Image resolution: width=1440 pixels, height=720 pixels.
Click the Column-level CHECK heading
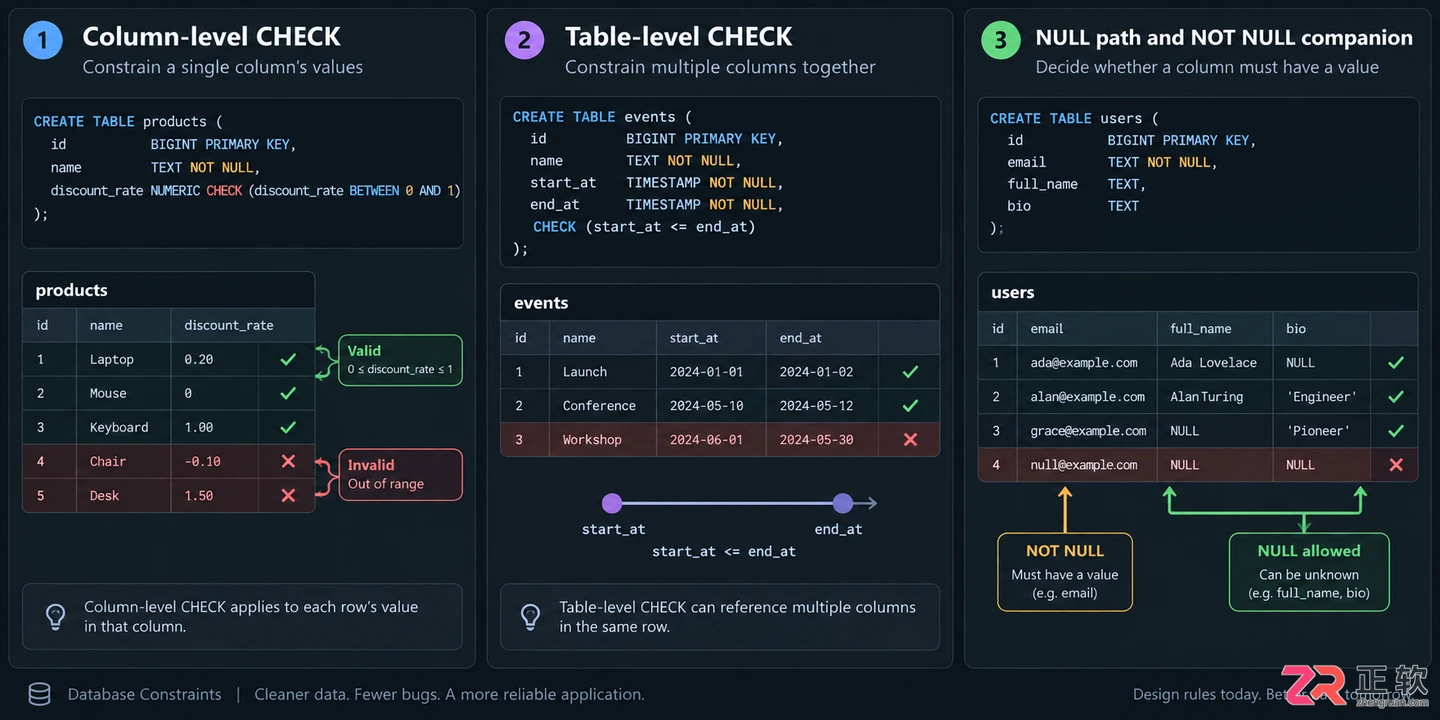(211, 37)
